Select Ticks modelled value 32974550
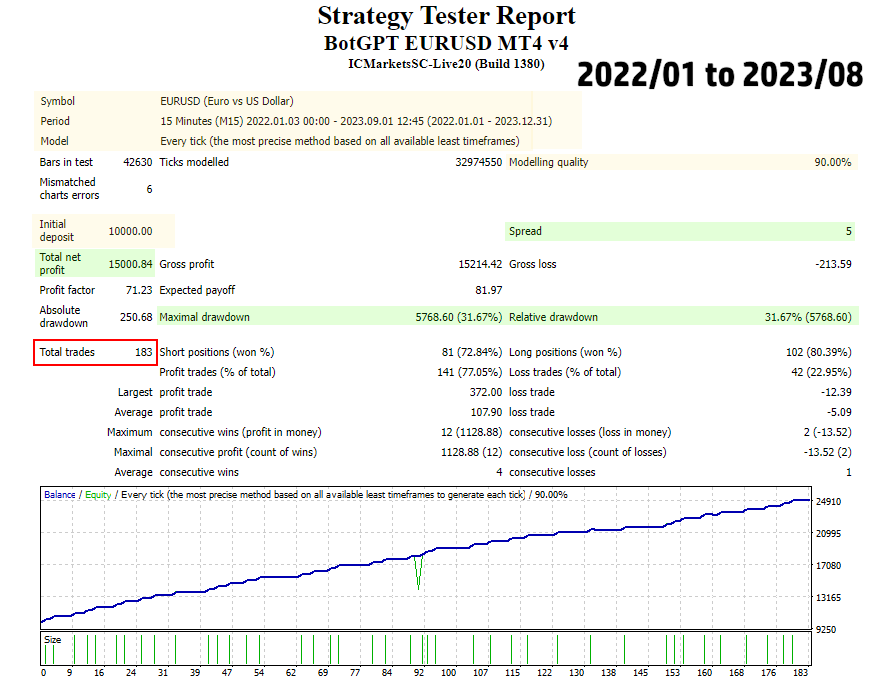Image resolution: width=887 pixels, height=684 pixels. click(x=479, y=162)
